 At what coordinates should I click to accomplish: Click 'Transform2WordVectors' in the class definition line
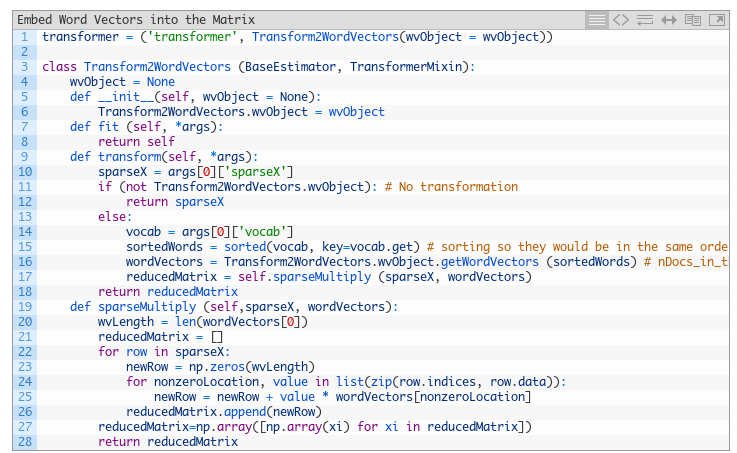pyautogui.click(x=157, y=67)
